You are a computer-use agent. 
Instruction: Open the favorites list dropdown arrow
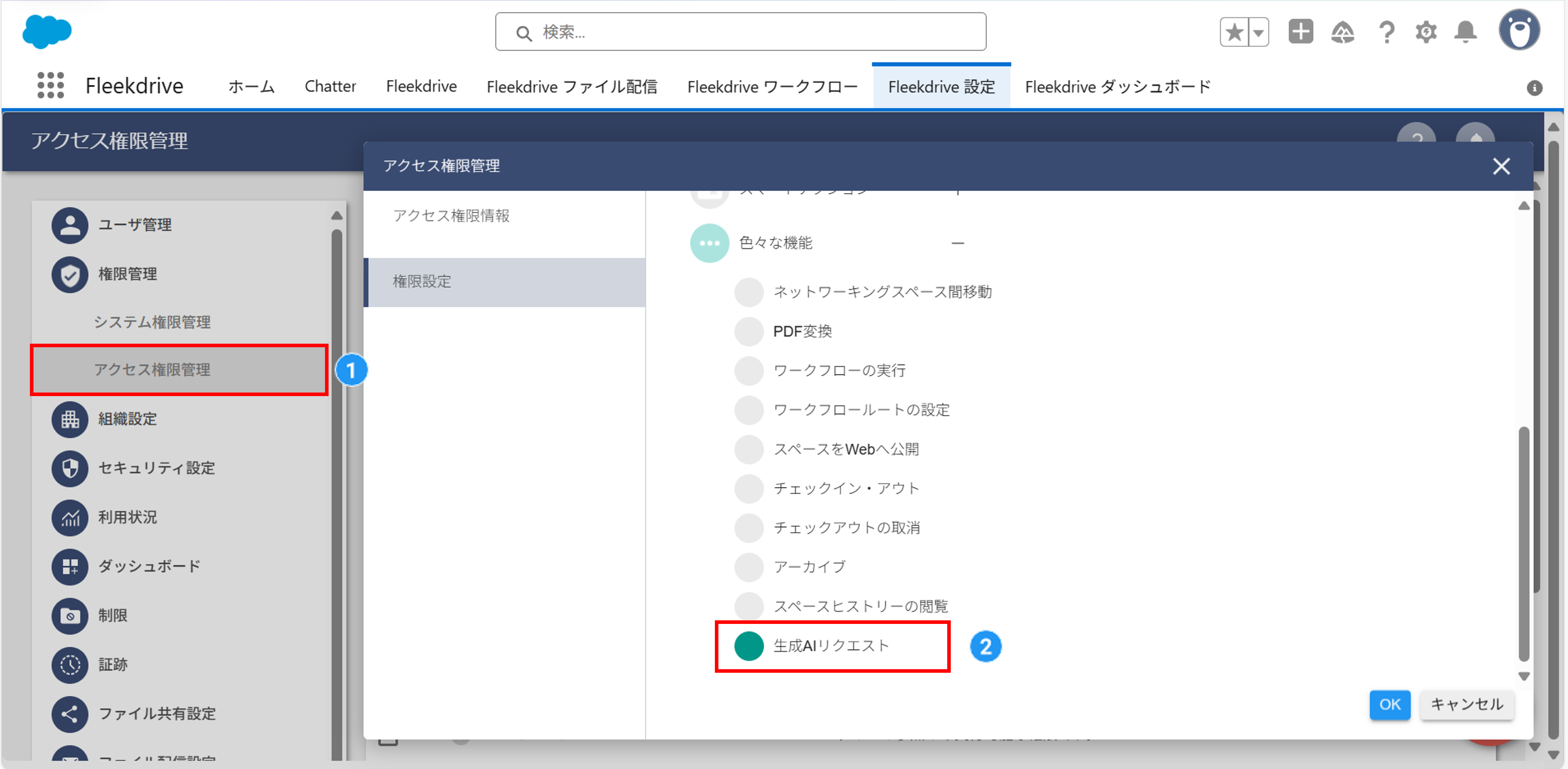pos(1259,32)
